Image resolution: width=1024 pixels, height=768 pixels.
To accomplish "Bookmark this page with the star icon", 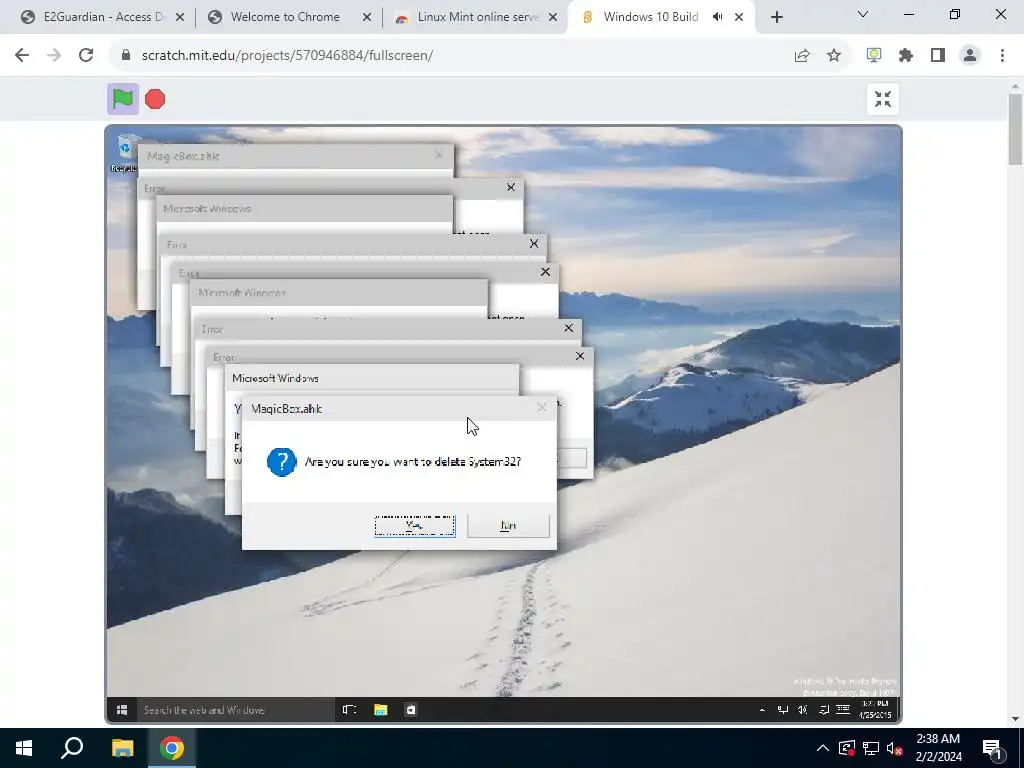I will point(834,56).
